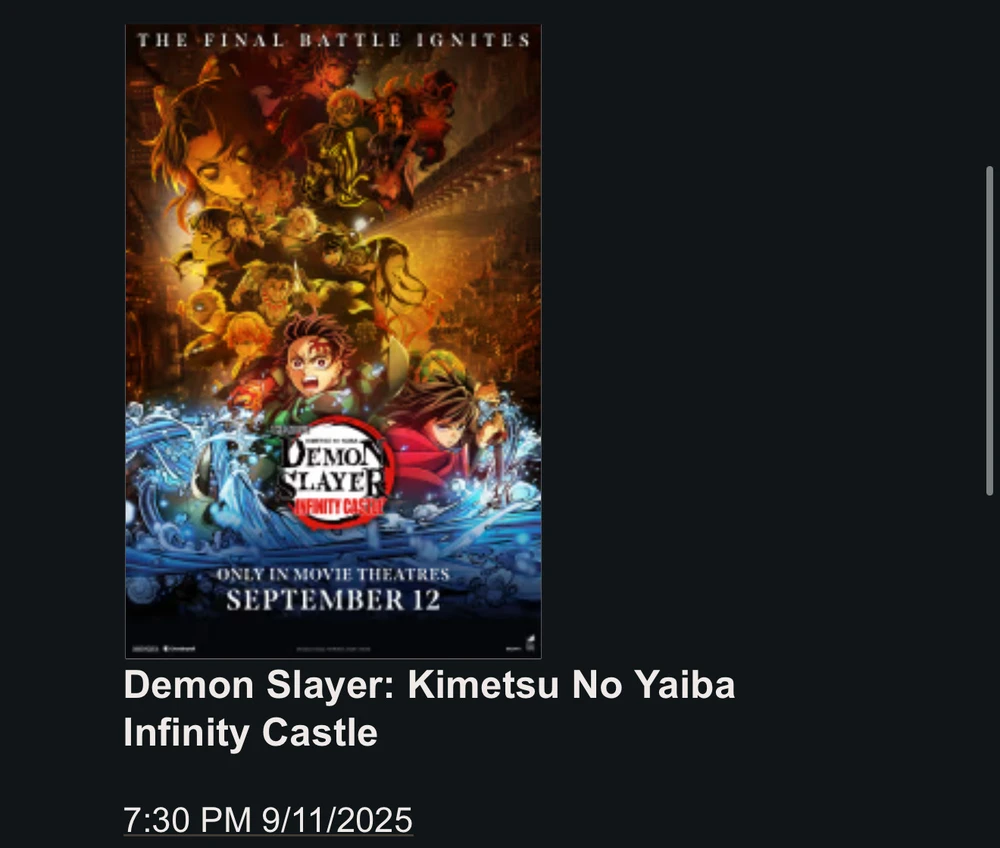
Task: Click the Demon Slayer Infinity Castle logo emblem
Action: click(x=336, y=472)
